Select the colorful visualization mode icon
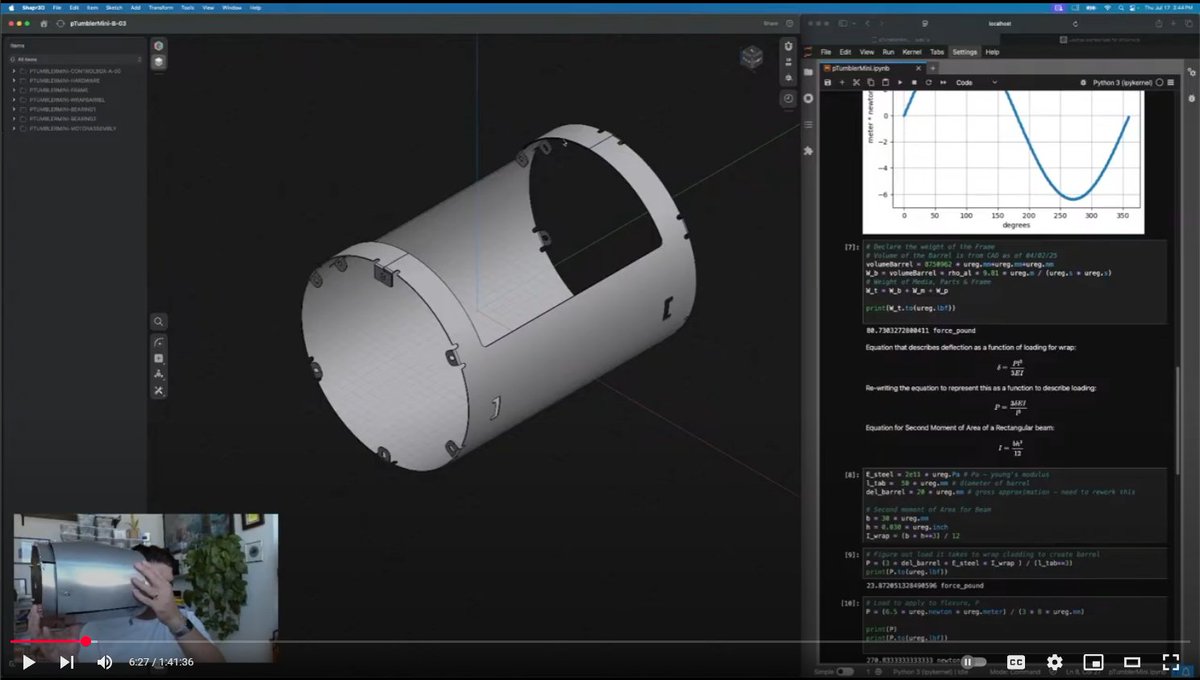The width and height of the screenshot is (1200, 680). pos(159,46)
